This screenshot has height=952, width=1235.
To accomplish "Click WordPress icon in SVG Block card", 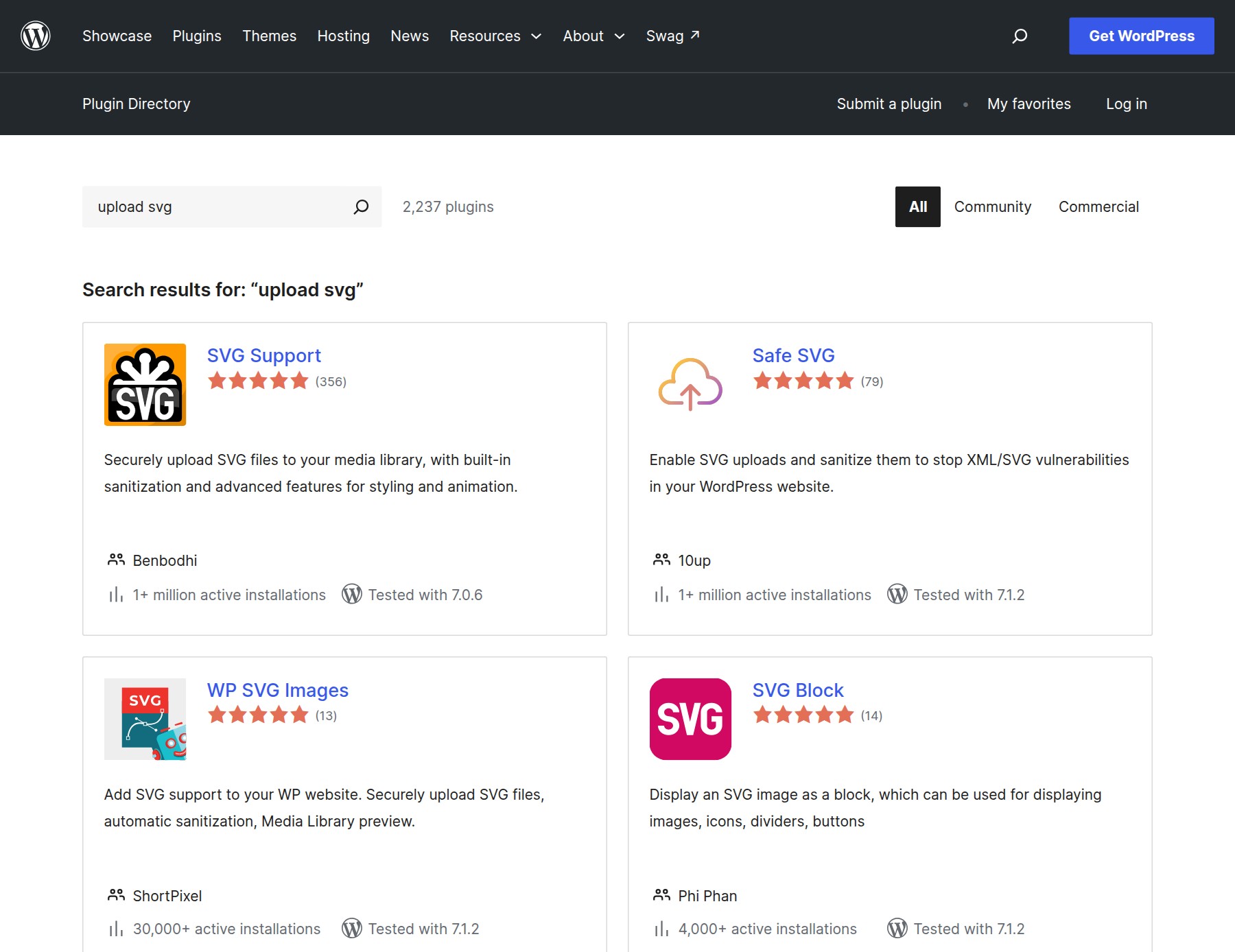I will (897, 929).
